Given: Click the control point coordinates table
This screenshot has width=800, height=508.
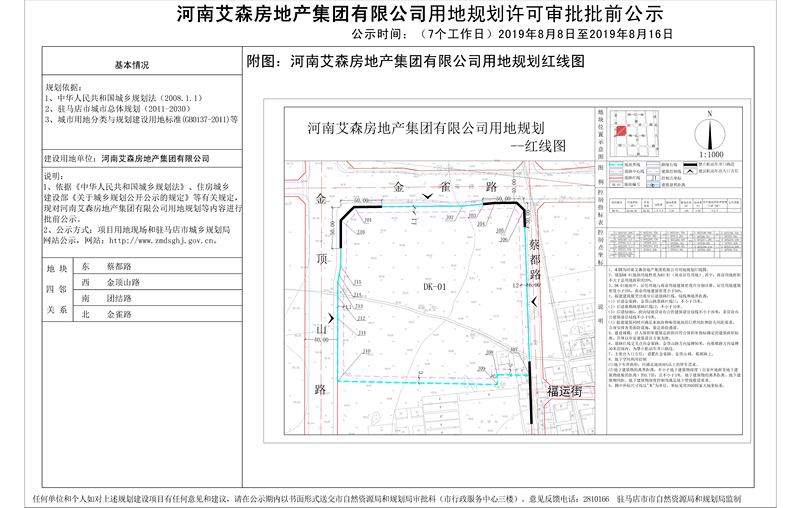Looking at the screenshot, I should [675, 245].
